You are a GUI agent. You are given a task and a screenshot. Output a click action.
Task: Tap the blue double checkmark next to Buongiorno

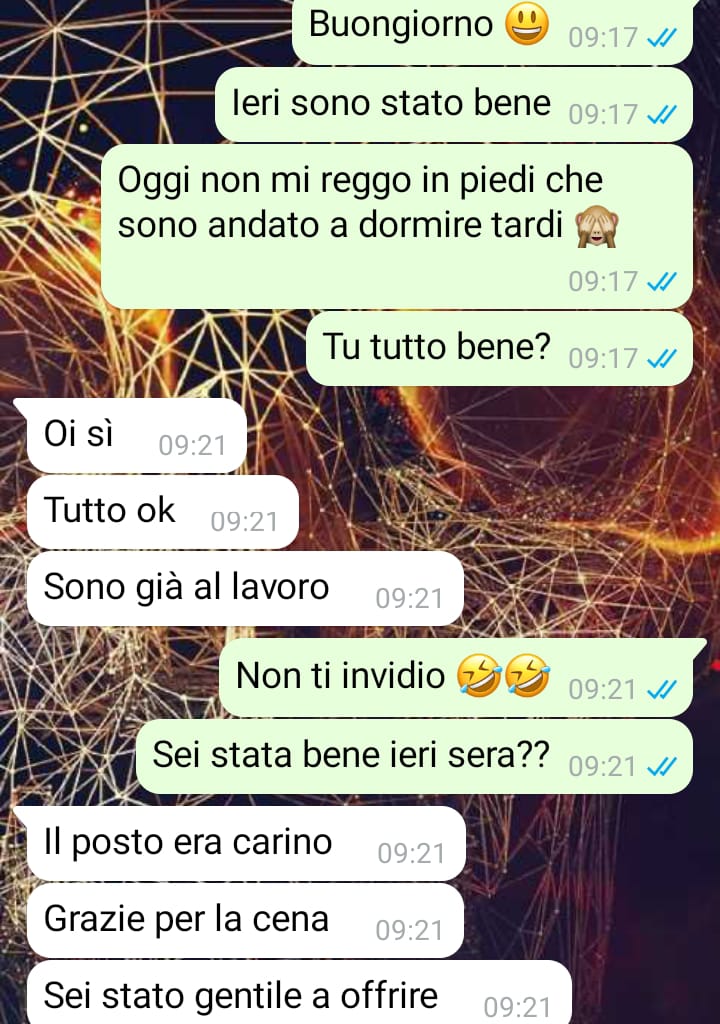tap(661, 39)
